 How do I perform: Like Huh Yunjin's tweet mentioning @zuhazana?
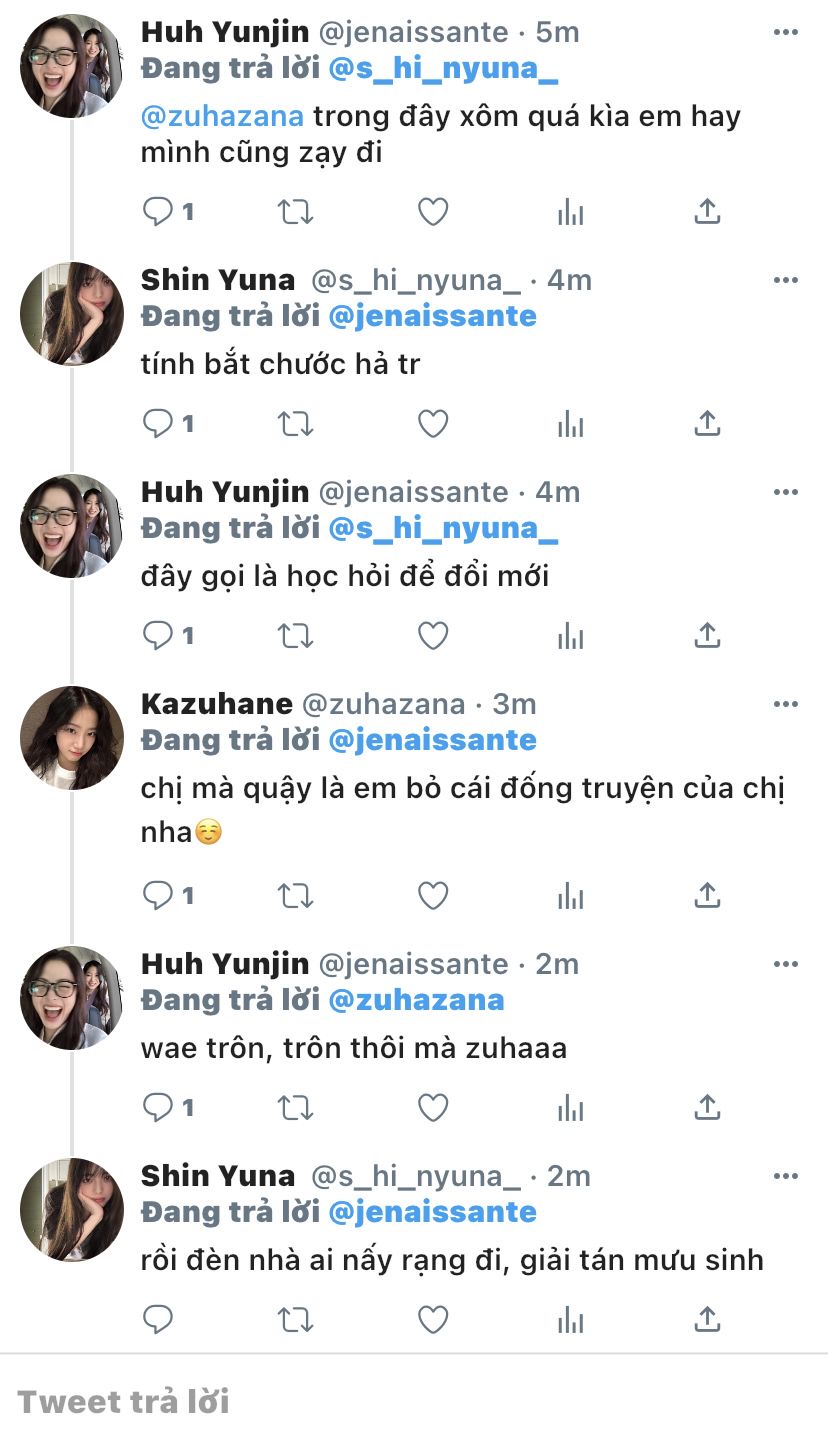tap(432, 212)
